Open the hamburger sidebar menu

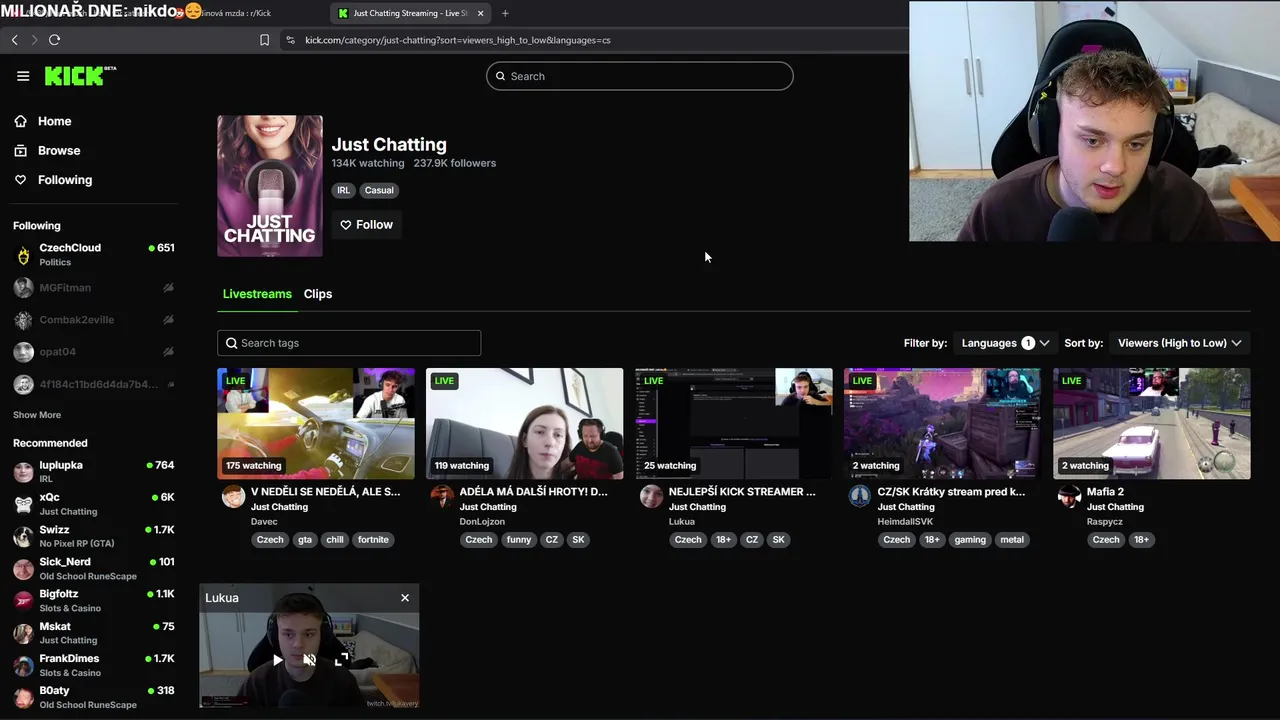click(x=23, y=76)
